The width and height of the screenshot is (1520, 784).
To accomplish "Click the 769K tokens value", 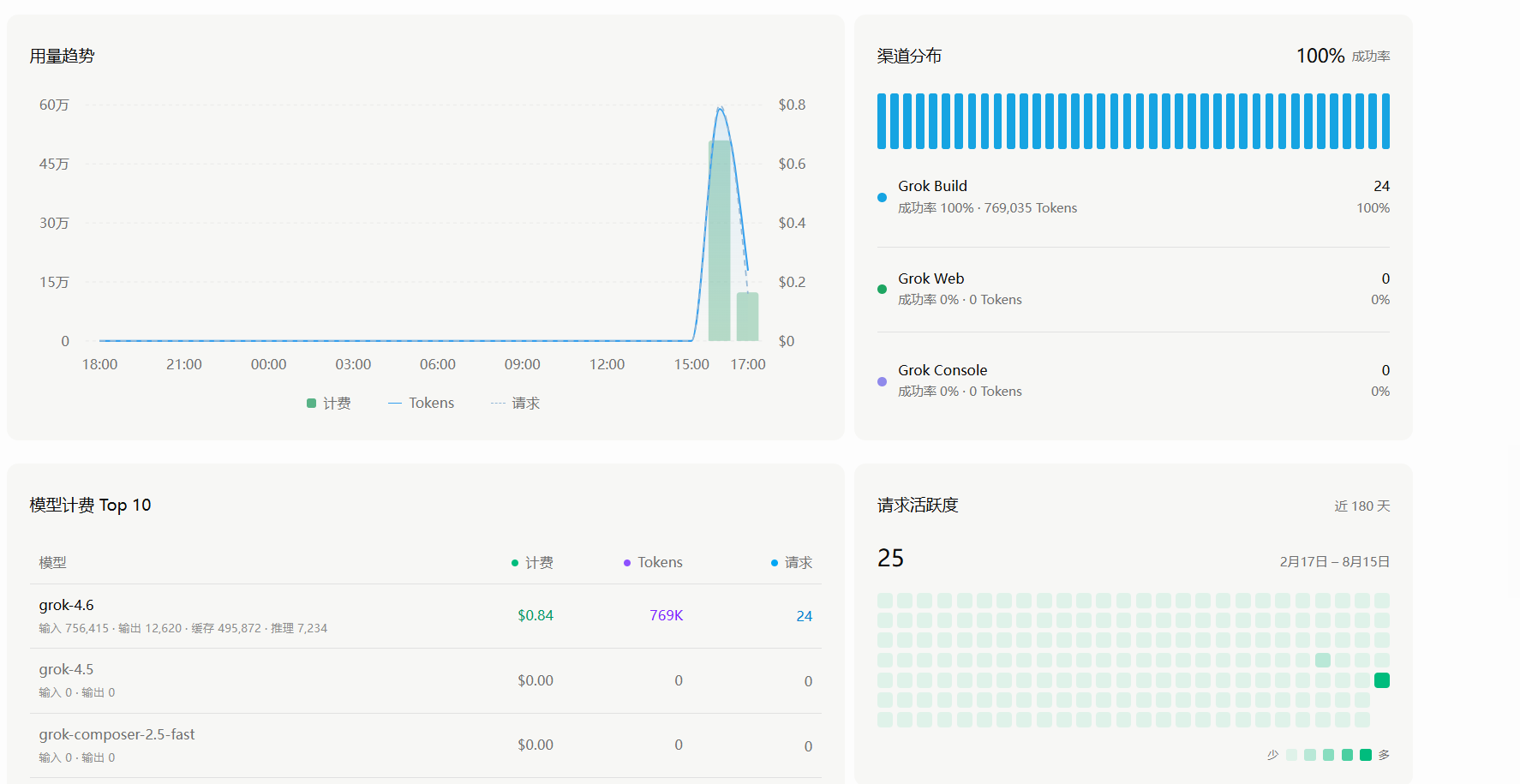I will 666,615.
